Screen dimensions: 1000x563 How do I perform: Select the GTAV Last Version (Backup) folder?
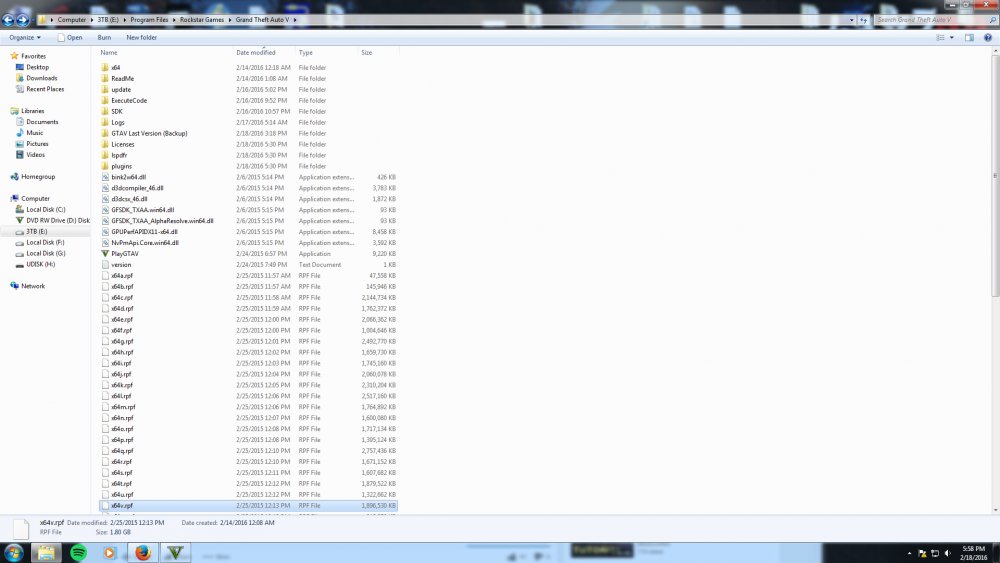click(x=149, y=133)
